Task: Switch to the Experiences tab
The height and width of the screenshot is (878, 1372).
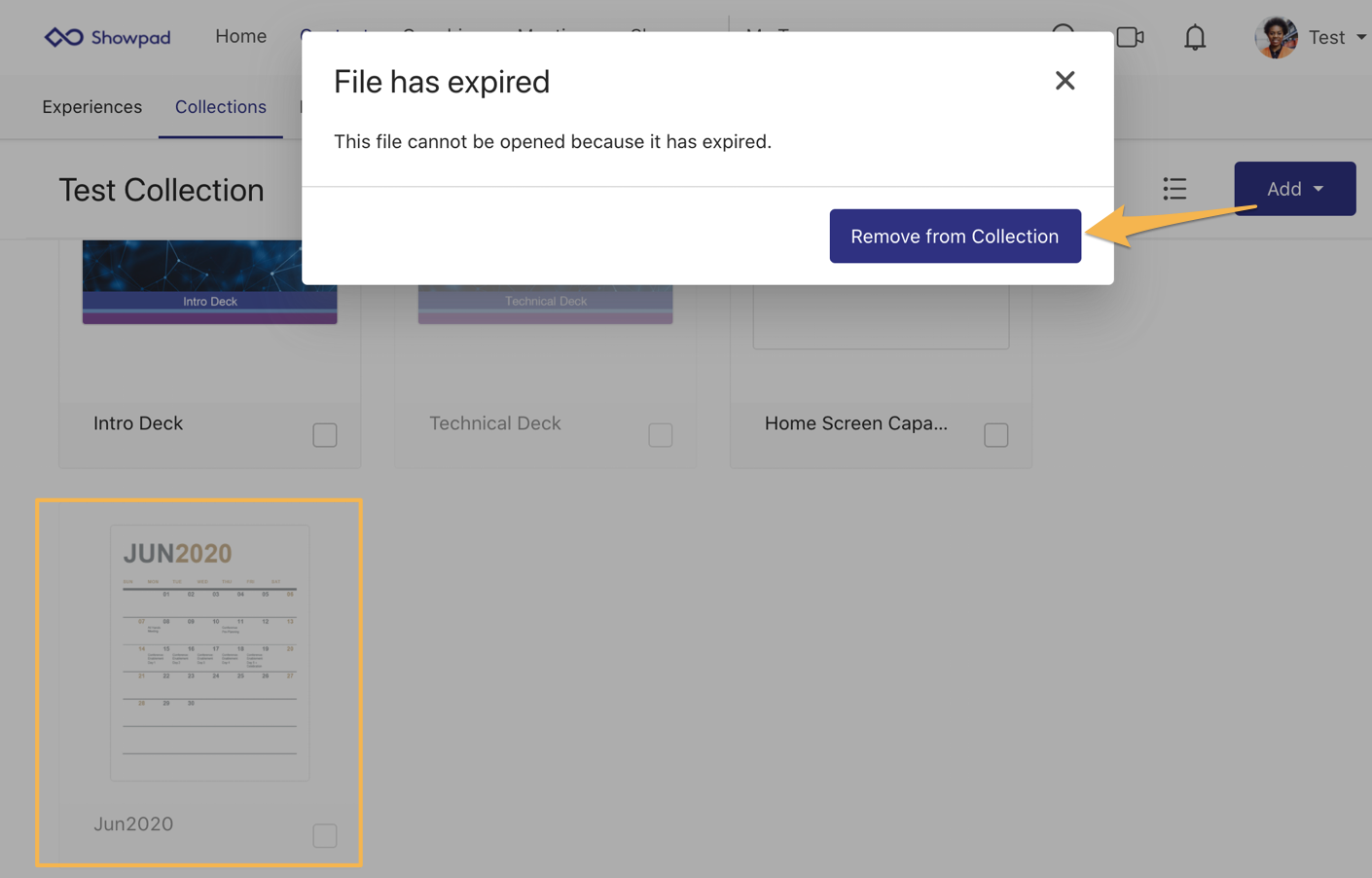Action: click(91, 107)
